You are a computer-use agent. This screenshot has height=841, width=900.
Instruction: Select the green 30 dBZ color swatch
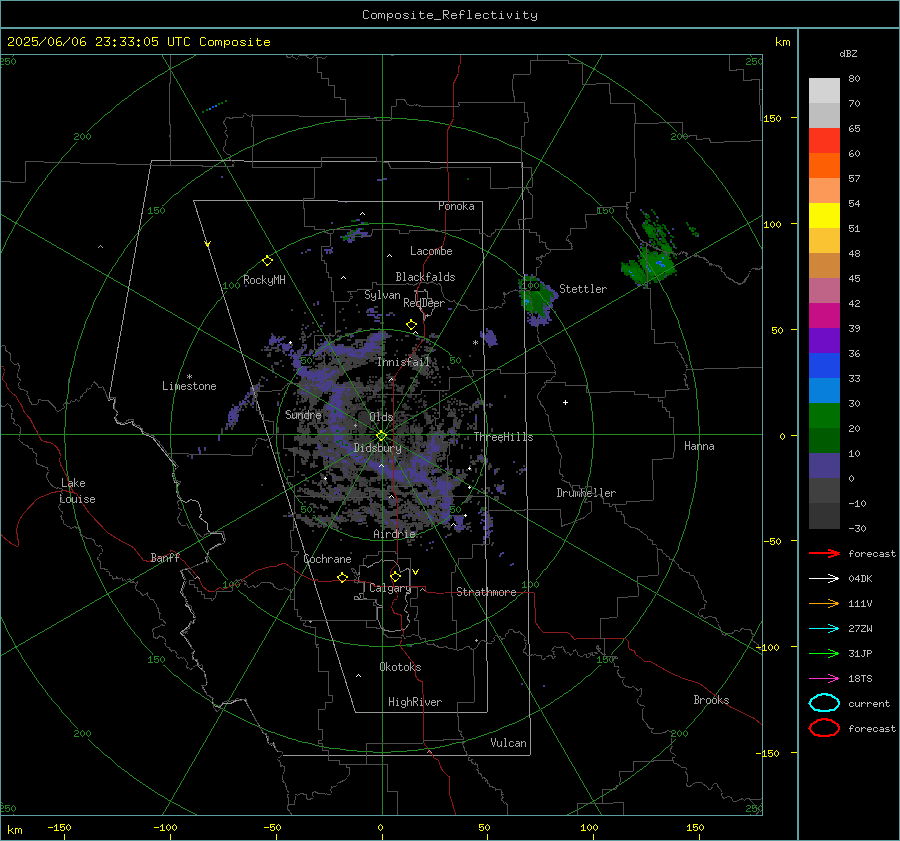click(x=824, y=416)
